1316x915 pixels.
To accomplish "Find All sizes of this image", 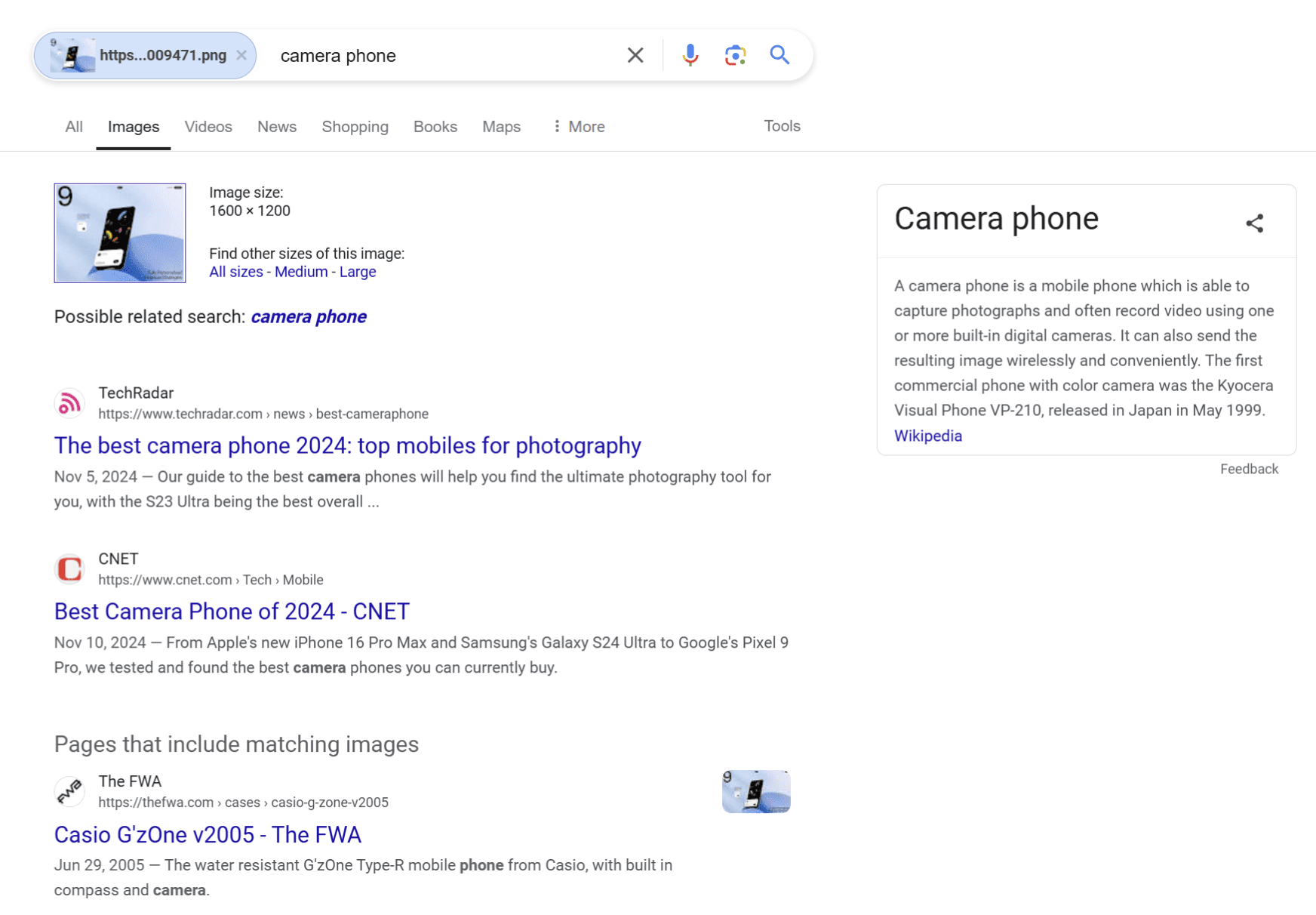I will (236, 272).
